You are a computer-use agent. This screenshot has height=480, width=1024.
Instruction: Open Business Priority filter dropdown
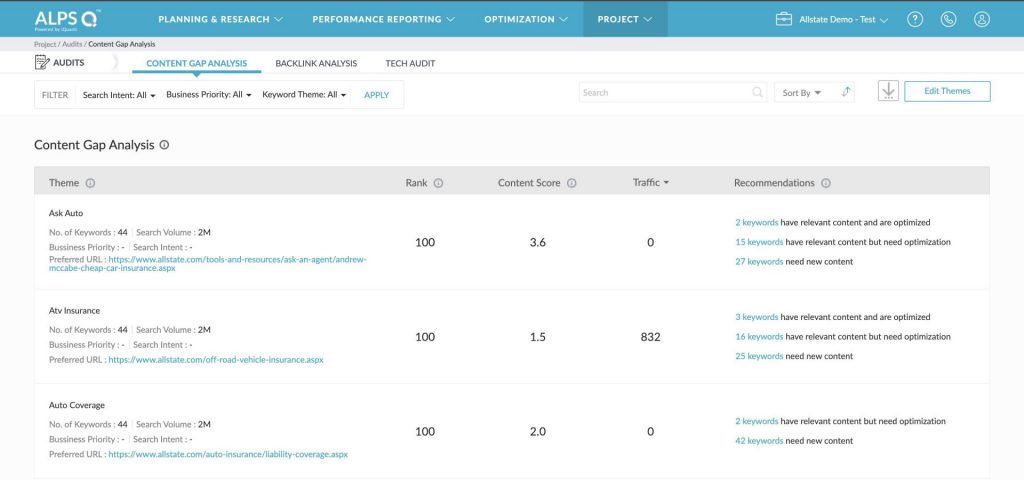(x=209, y=95)
